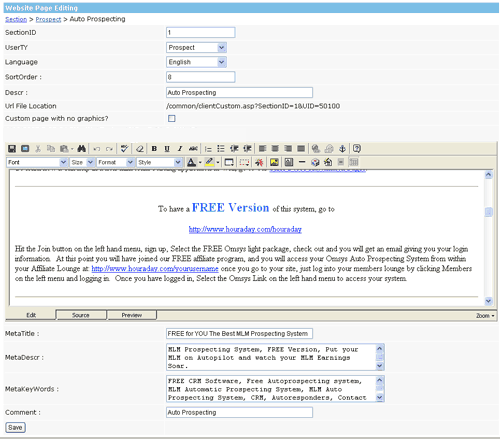Image resolution: width=500 pixels, height=439 pixels.
Task: Click the 'FREE Version' heading text
Action: click(x=230, y=208)
